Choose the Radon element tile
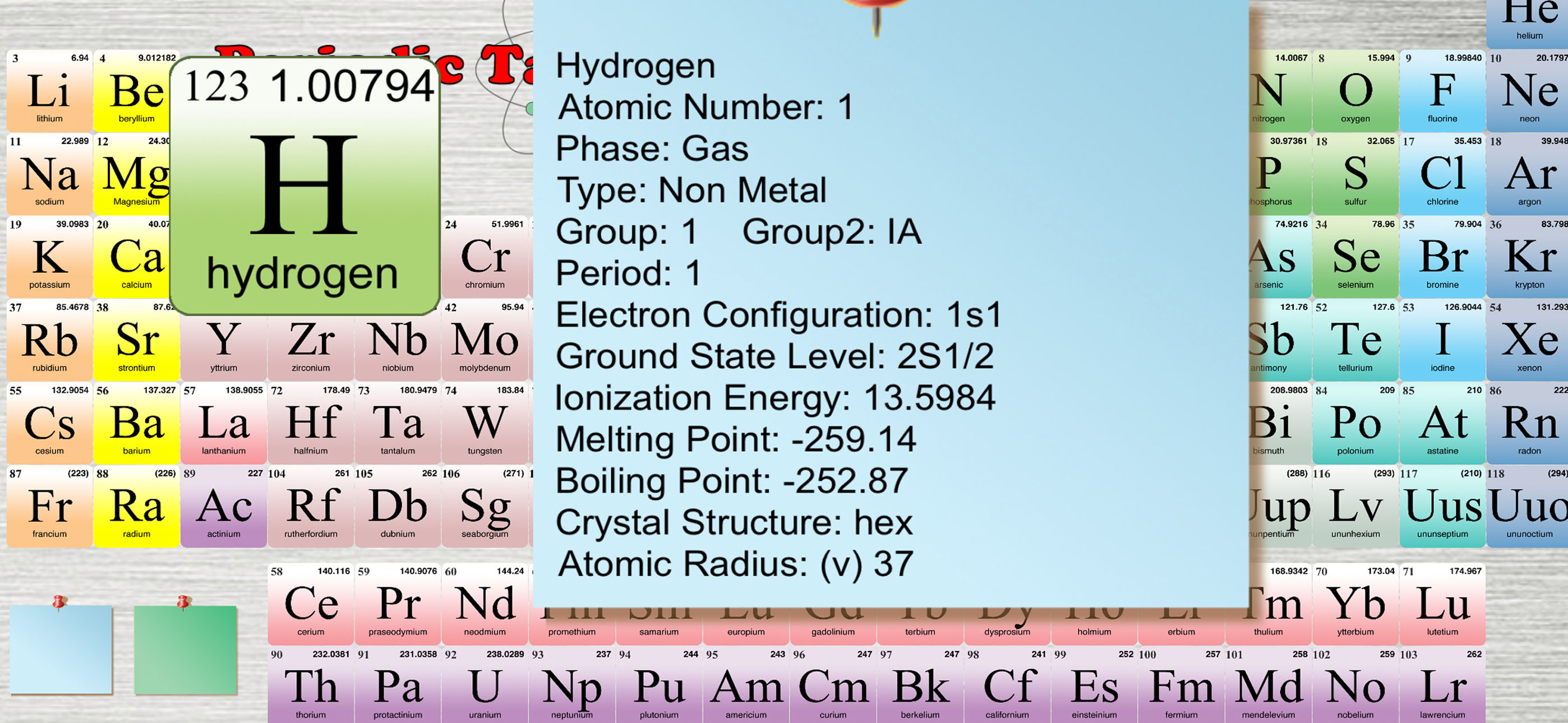 pos(1527,423)
